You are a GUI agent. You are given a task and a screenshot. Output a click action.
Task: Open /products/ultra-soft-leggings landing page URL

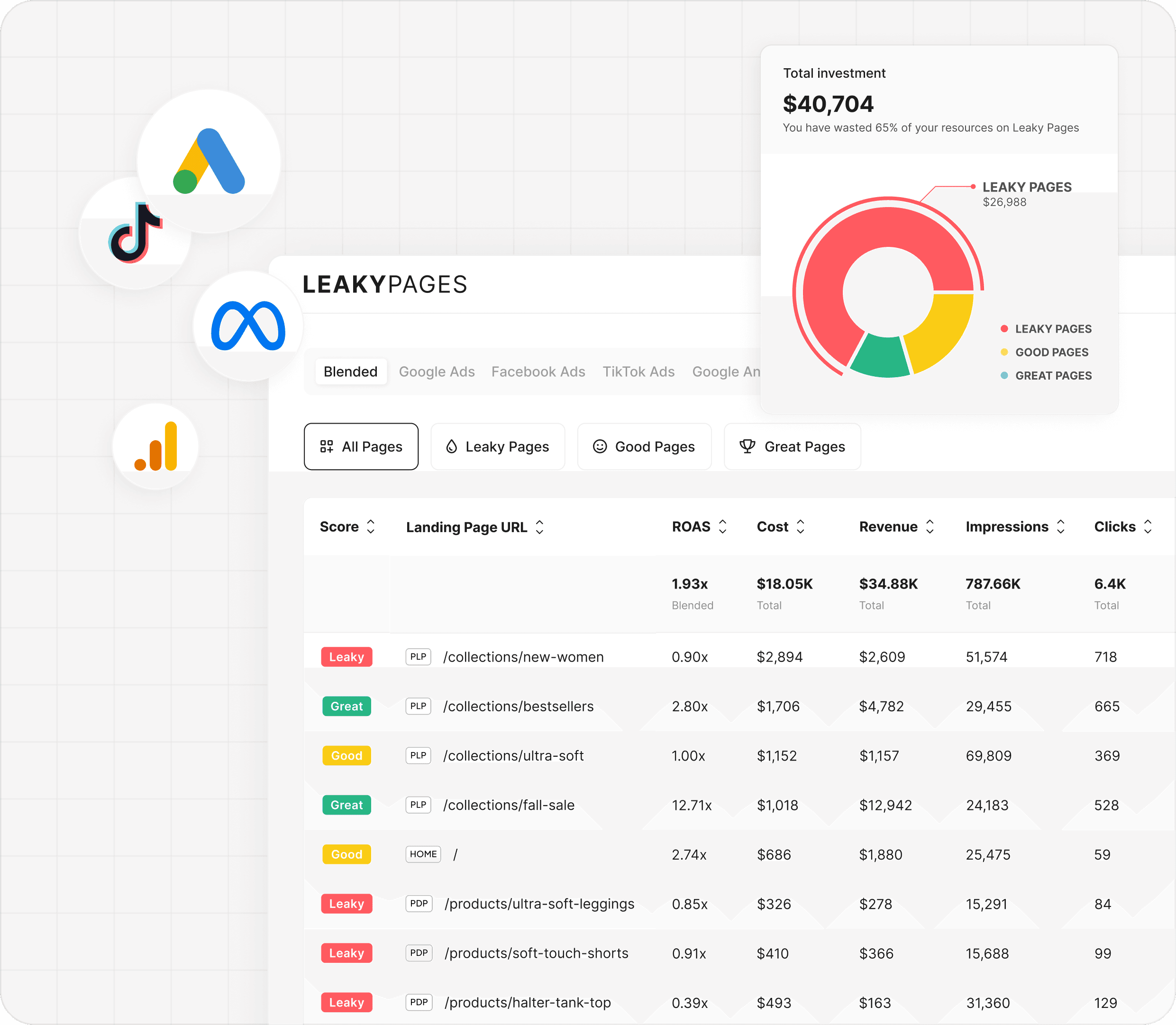tap(539, 904)
